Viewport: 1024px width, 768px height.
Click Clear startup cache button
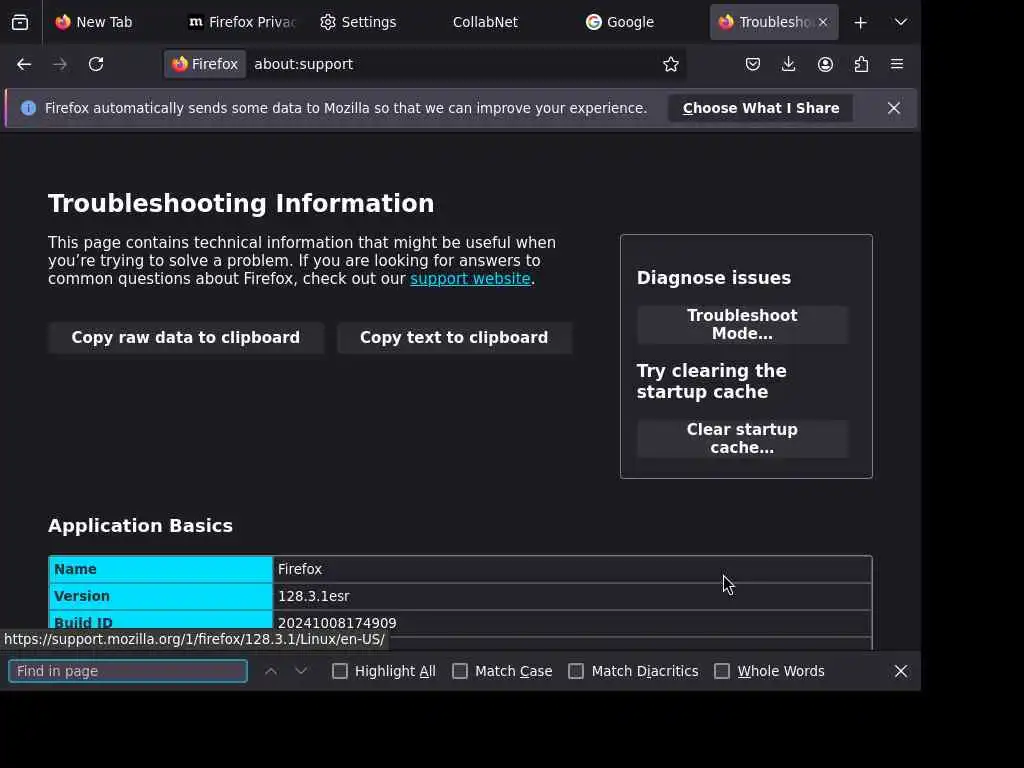[743, 439]
